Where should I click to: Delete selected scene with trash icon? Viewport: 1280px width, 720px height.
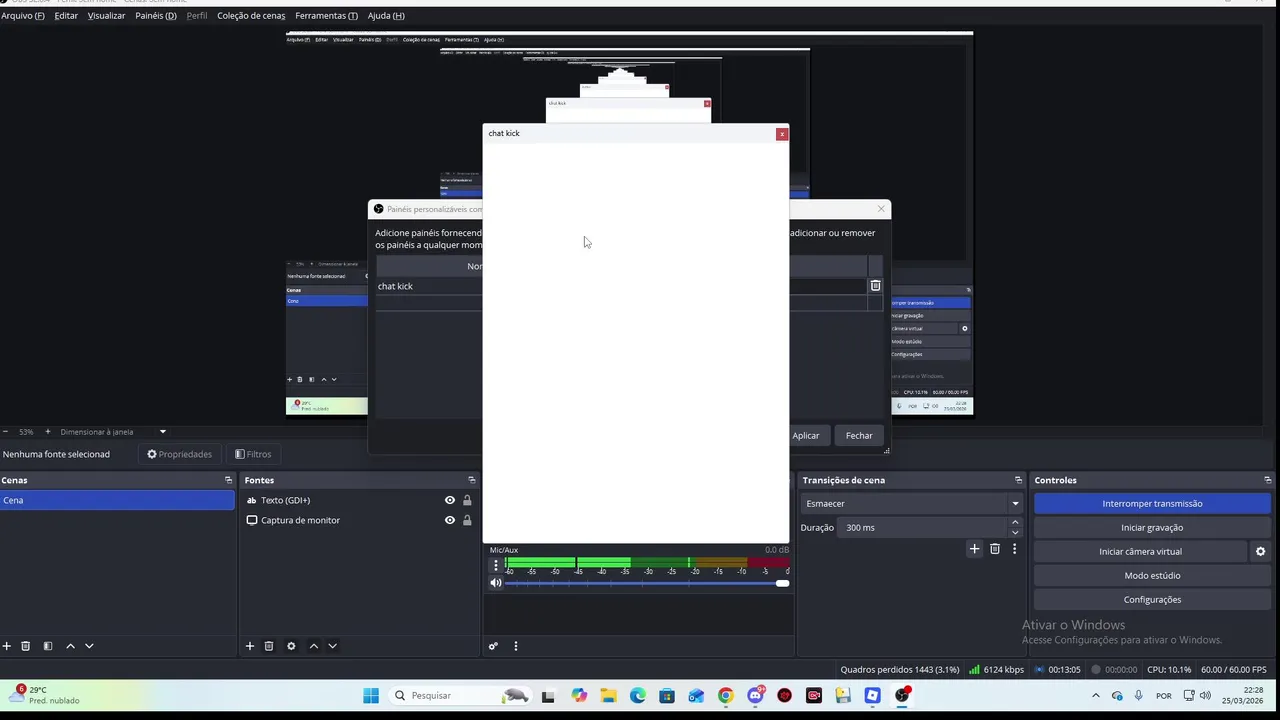pos(26,646)
